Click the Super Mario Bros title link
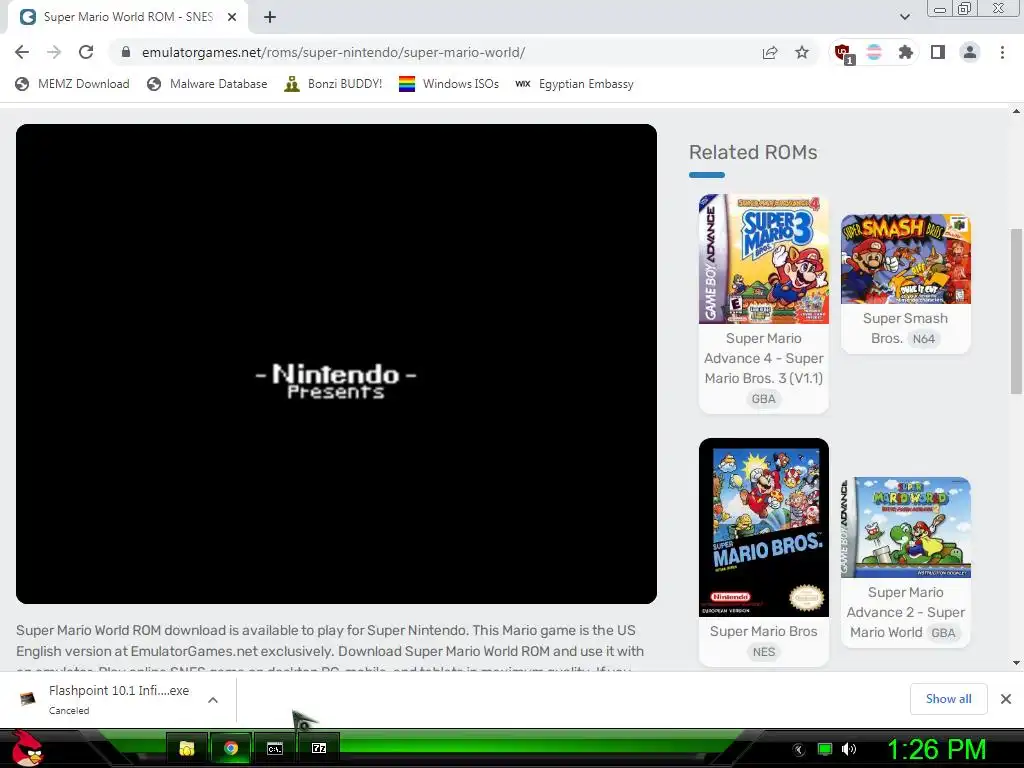Viewport: 1024px width, 768px height. pyautogui.click(x=763, y=631)
